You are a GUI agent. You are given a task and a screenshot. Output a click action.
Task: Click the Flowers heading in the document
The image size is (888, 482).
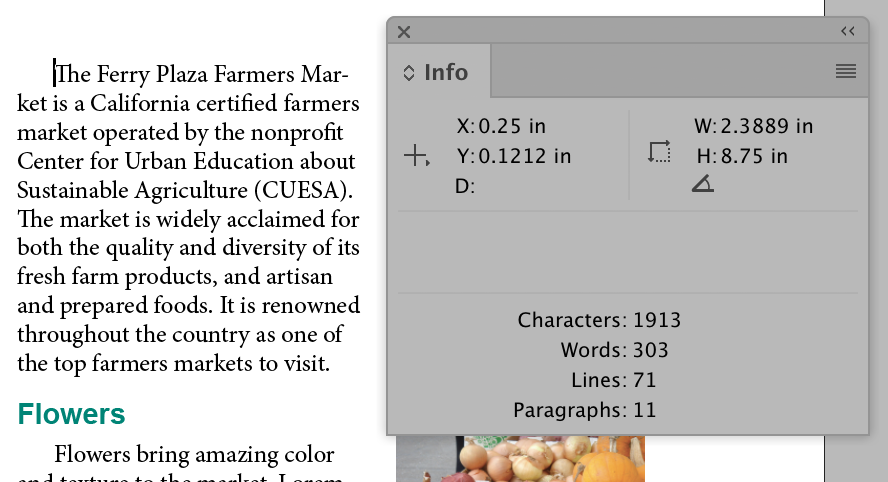click(71, 414)
